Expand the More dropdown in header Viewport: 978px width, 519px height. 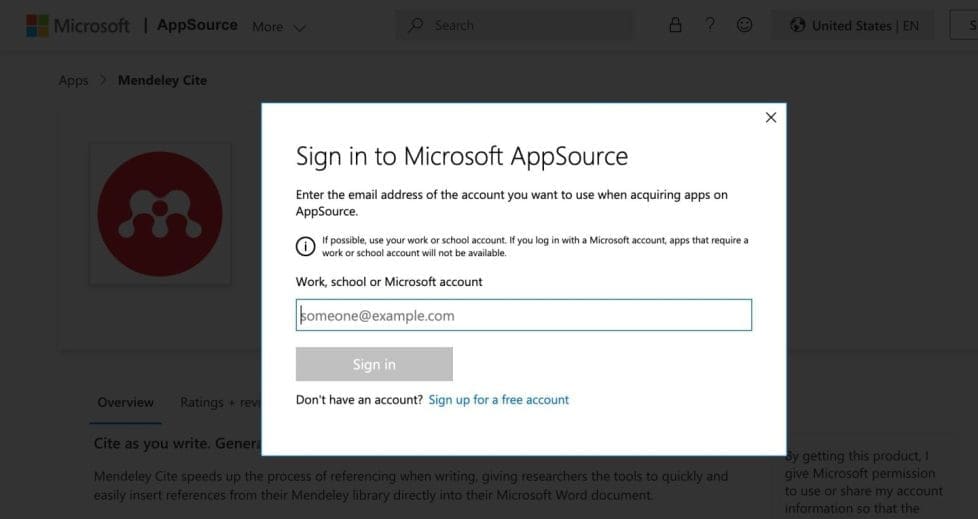coord(279,27)
